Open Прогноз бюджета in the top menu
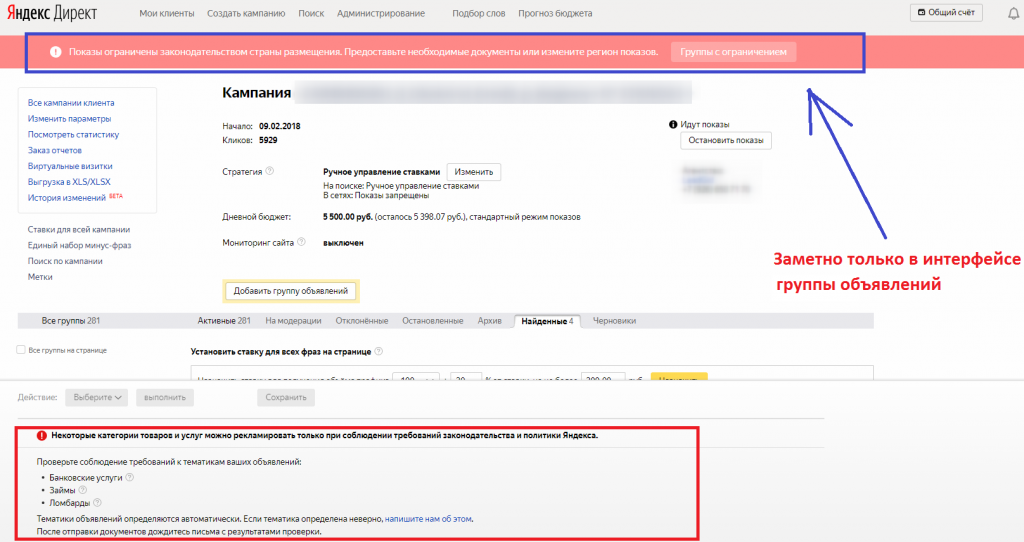The height and width of the screenshot is (542, 1024). click(x=555, y=13)
